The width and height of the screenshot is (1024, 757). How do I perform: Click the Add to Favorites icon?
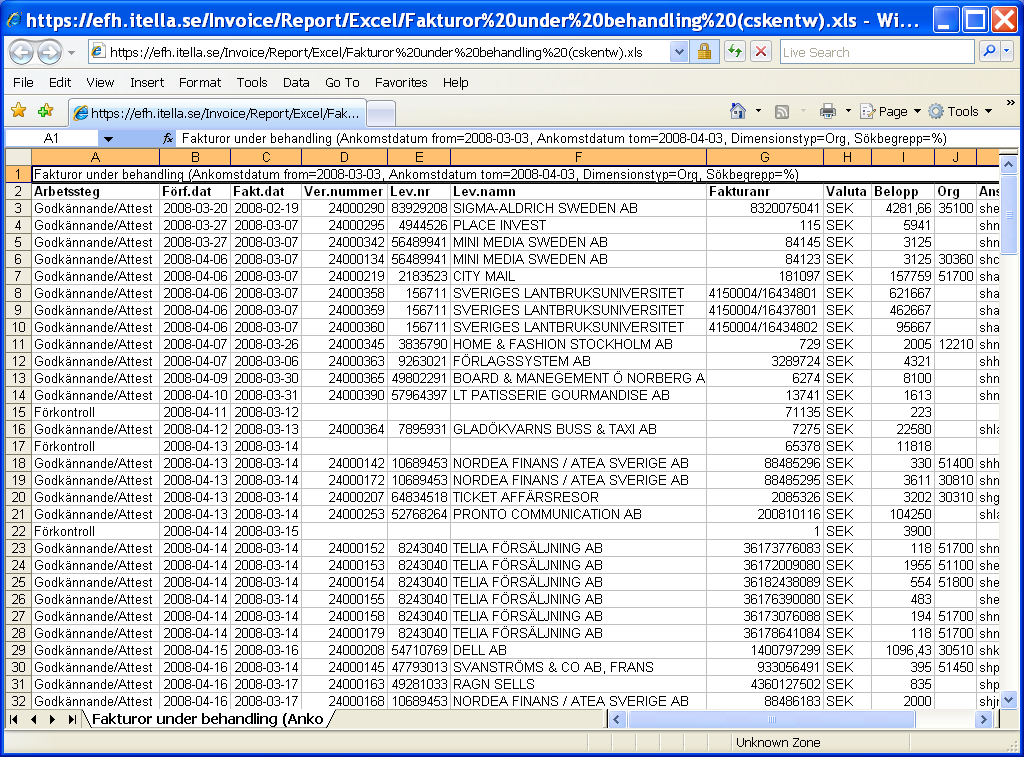[x=46, y=111]
